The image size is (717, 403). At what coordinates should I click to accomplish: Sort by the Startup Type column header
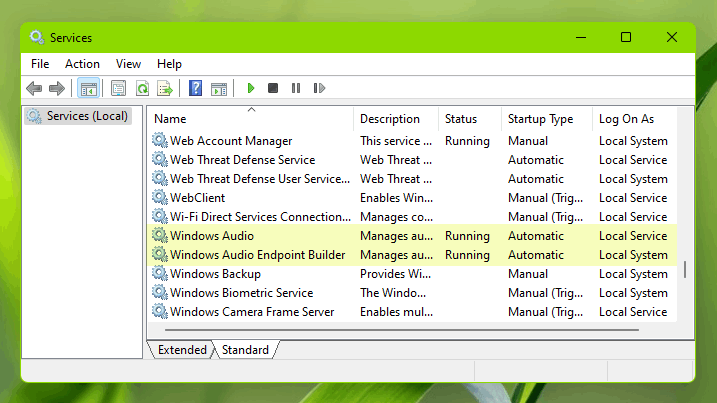[x=546, y=119]
